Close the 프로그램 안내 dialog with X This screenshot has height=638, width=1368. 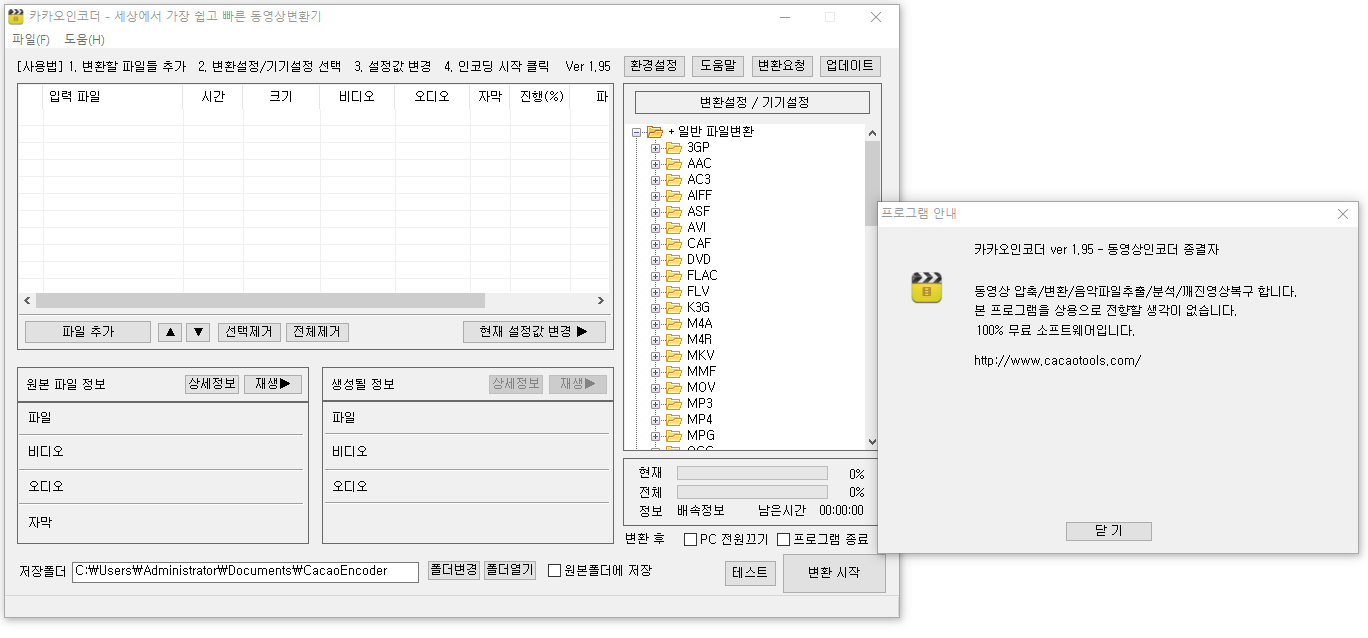[x=1343, y=214]
